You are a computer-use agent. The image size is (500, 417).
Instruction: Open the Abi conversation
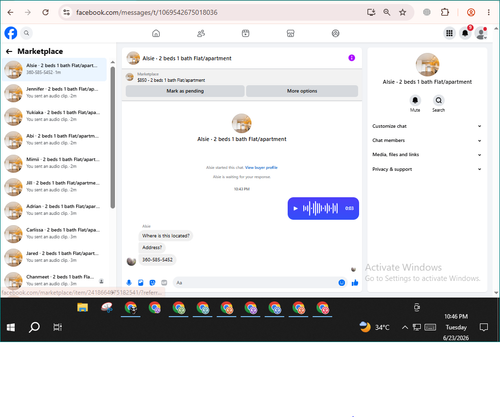[x=55, y=140]
